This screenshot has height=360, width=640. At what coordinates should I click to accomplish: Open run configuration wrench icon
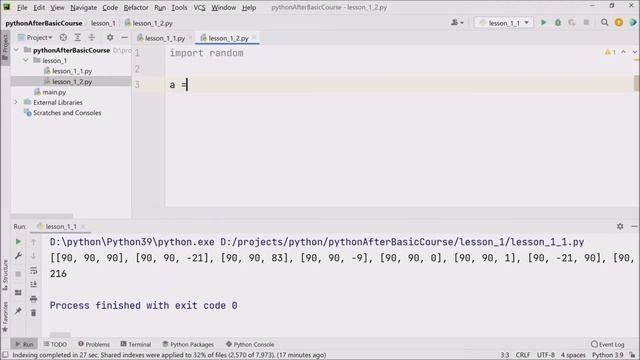coord(18,256)
